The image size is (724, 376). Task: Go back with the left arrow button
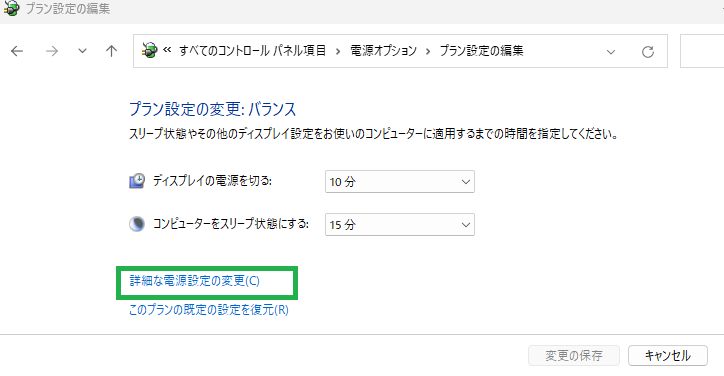pos(17,51)
